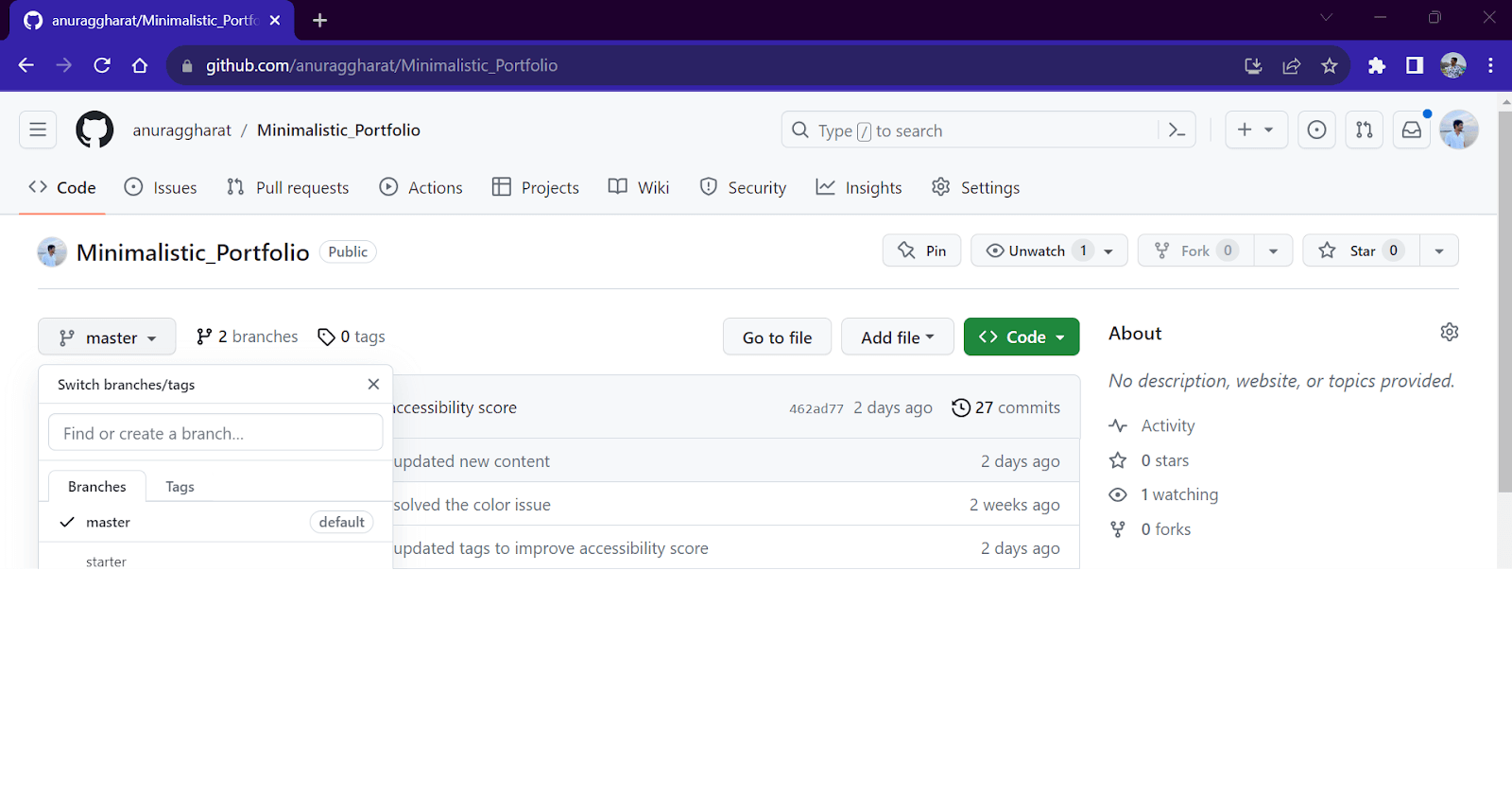Open the pull requests shortcut in header
This screenshot has width=1512, height=795.
pyautogui.click(x=1365, y=130)
